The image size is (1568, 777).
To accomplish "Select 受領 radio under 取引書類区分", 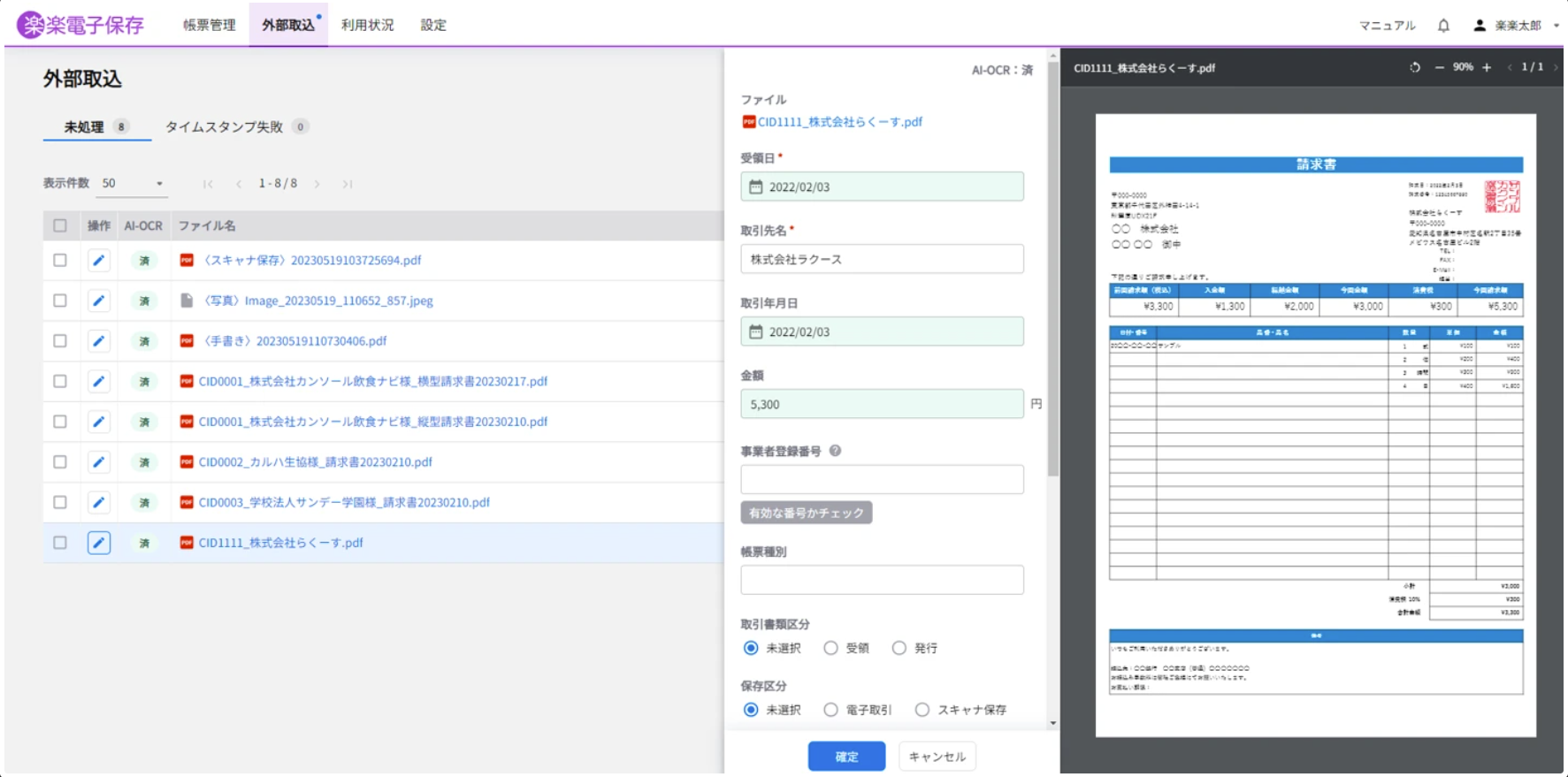I will [x=830, y=648].
